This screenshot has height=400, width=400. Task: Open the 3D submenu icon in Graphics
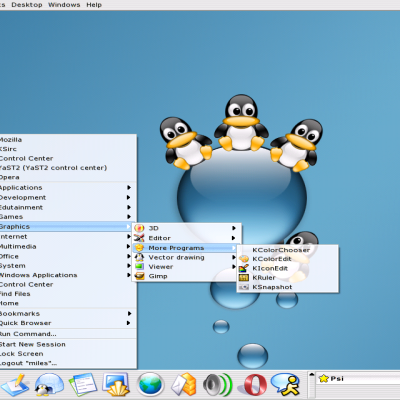(139, 228)
